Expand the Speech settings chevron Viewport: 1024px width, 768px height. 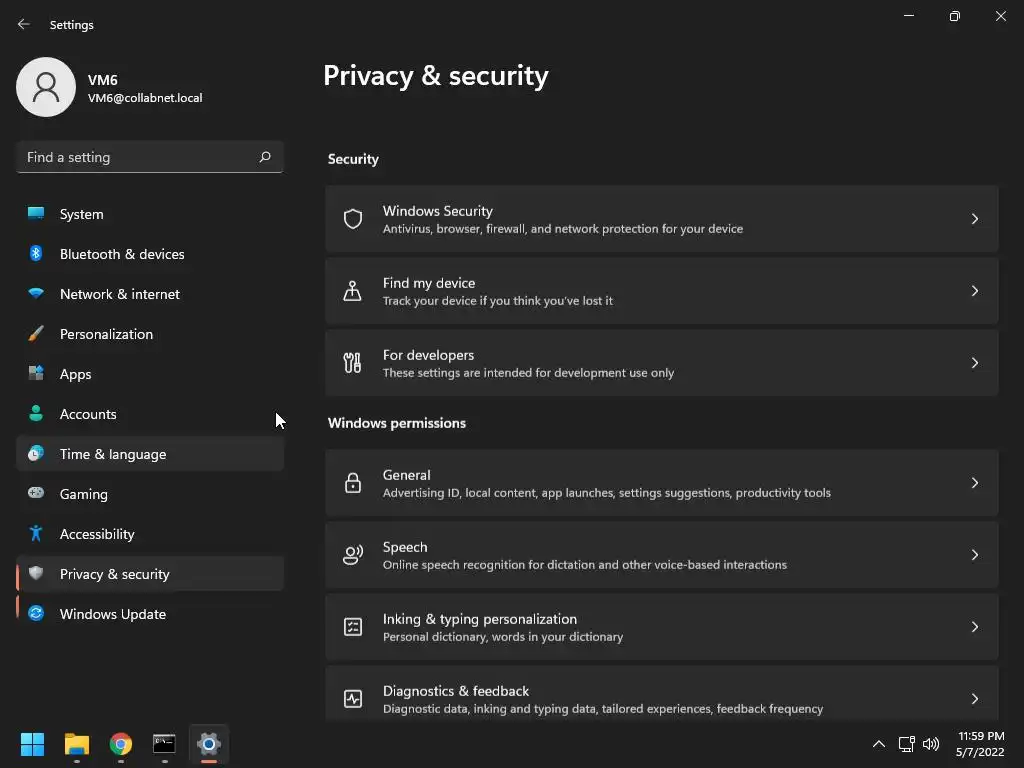click(975, 555)
